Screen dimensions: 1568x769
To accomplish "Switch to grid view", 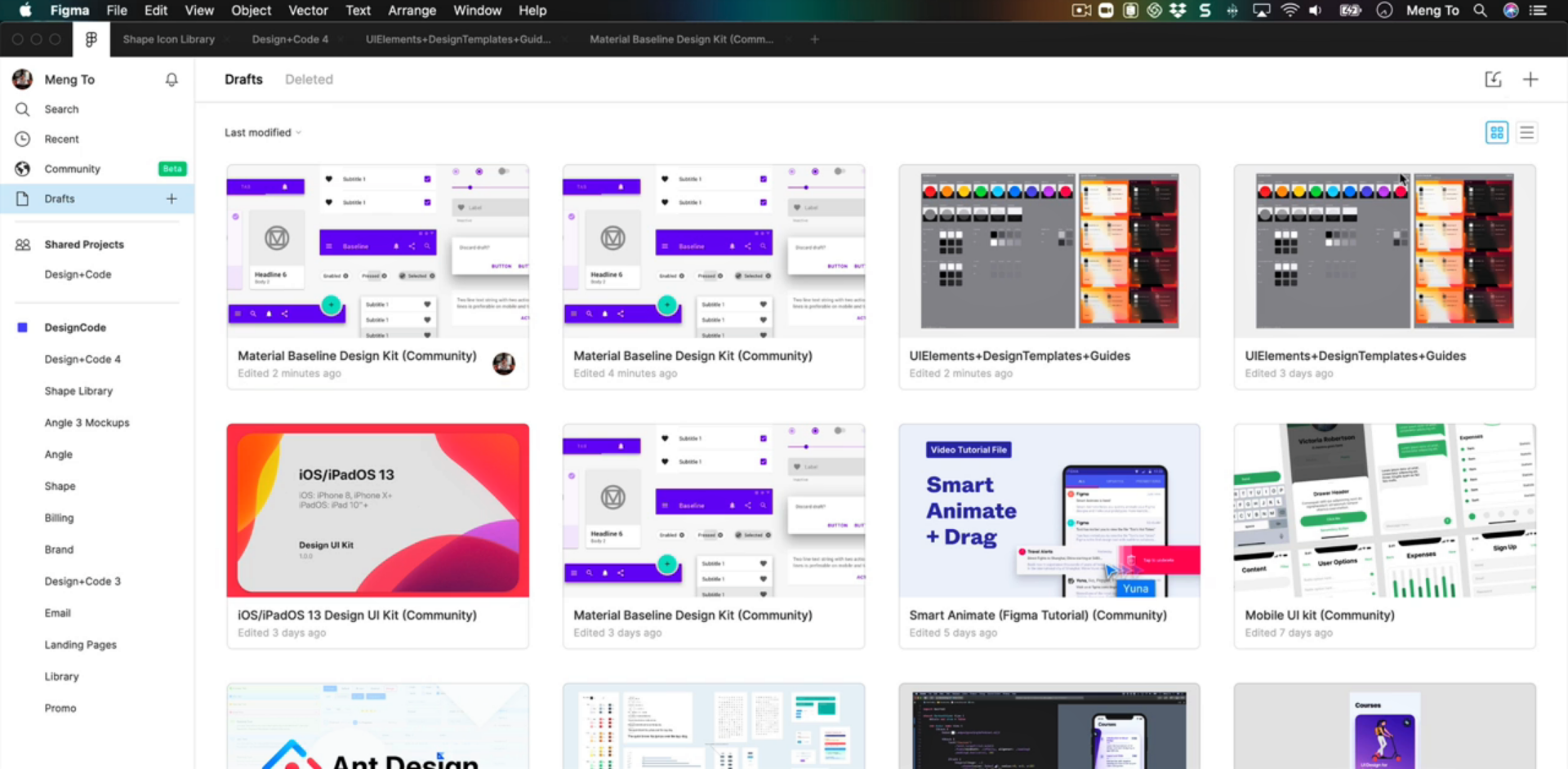I will [x=1497, y=132].
